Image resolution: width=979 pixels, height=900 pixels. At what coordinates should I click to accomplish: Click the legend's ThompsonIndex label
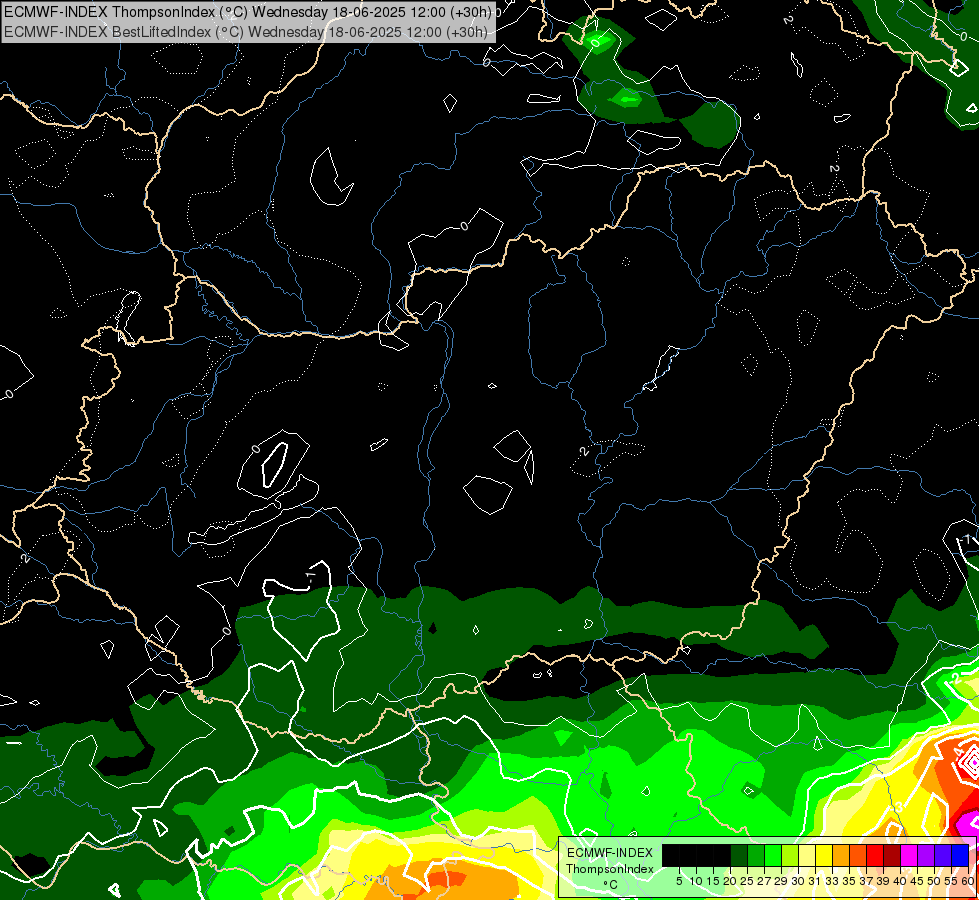(x=609, y=869)
